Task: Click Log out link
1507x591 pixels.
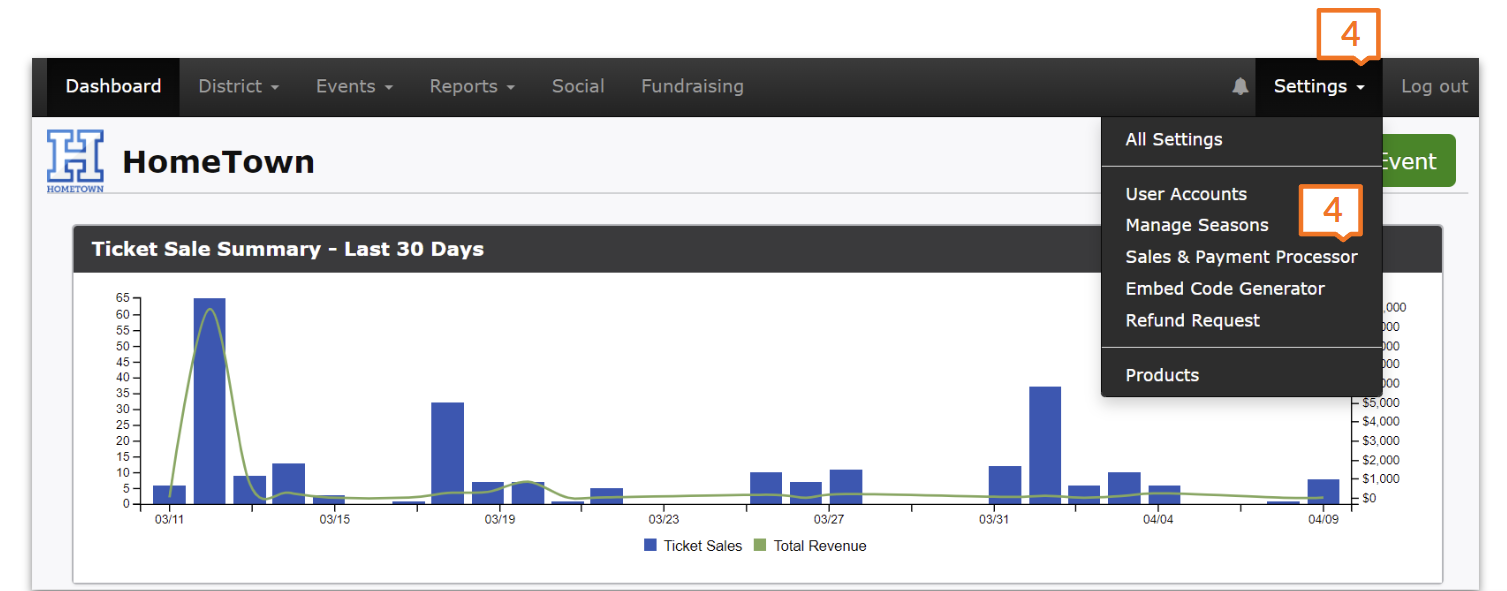Action: (1434, 87)
